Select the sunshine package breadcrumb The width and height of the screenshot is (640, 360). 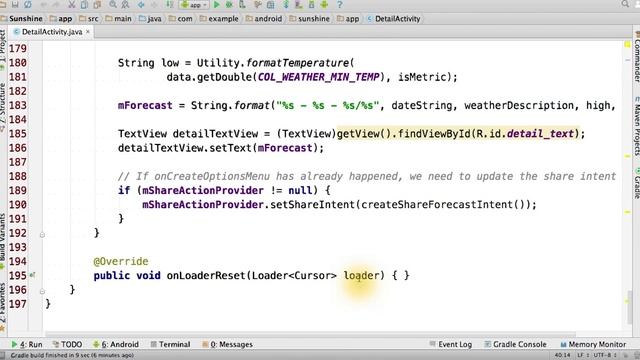click(x=309, y=19)
